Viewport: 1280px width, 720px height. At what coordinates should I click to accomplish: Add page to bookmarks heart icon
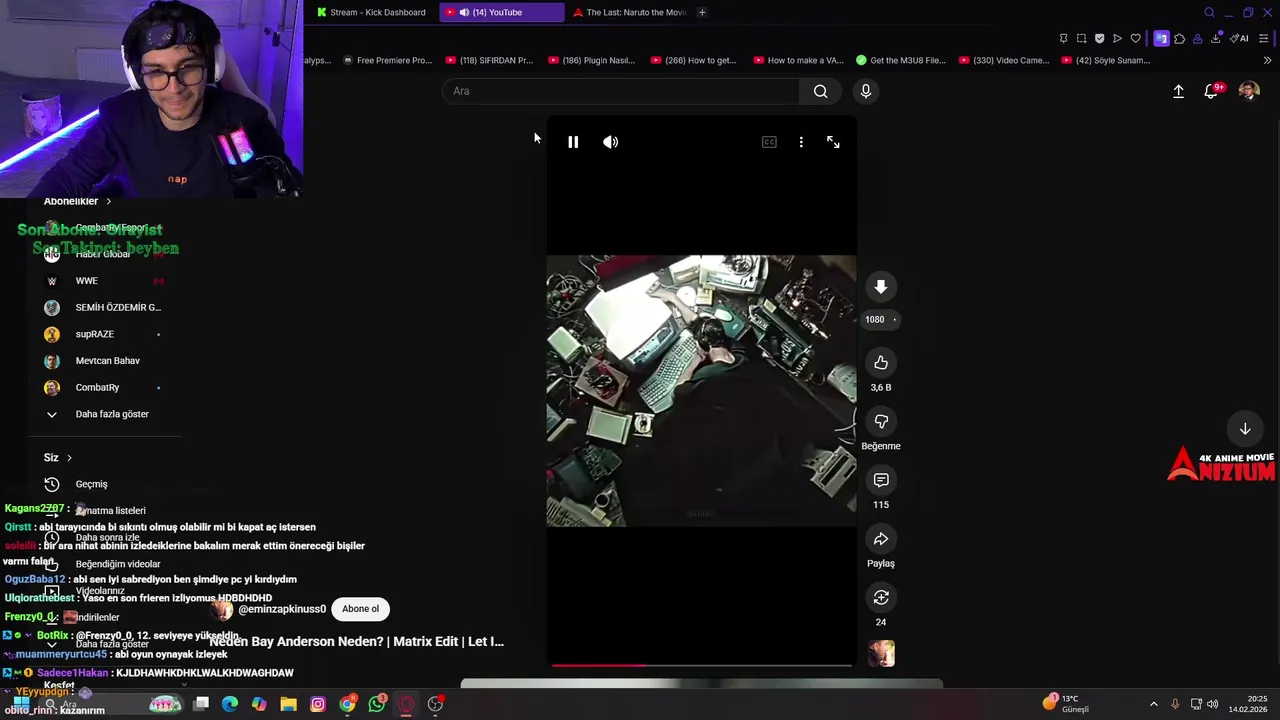click(x=1135, y=38)
